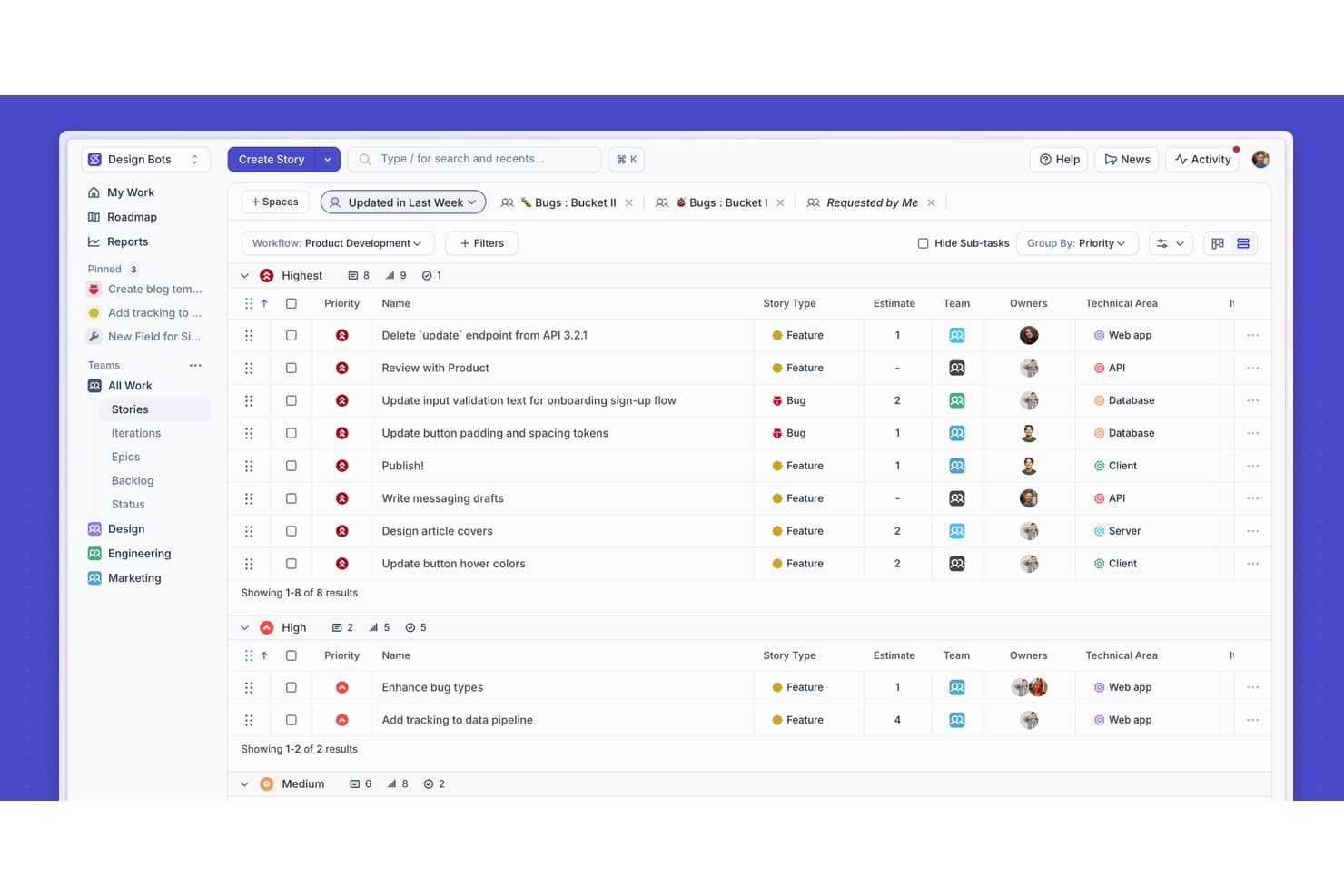Viewport: 1344px width, 896px height.
Task: Open the Updated in Last Week space dropdown
Action: pos(403,202)
